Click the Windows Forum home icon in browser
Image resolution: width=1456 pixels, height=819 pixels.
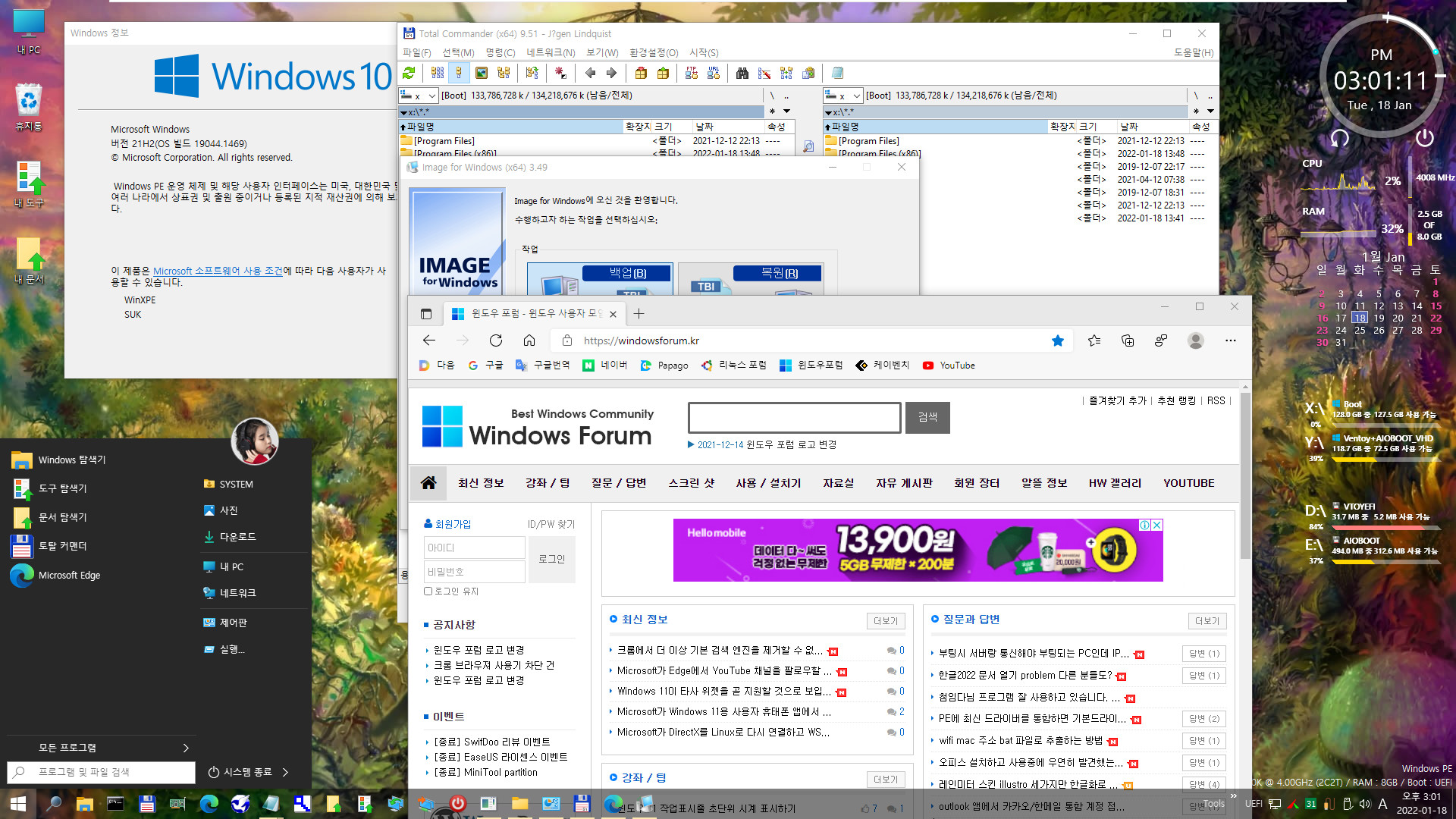tap(428, 483)
